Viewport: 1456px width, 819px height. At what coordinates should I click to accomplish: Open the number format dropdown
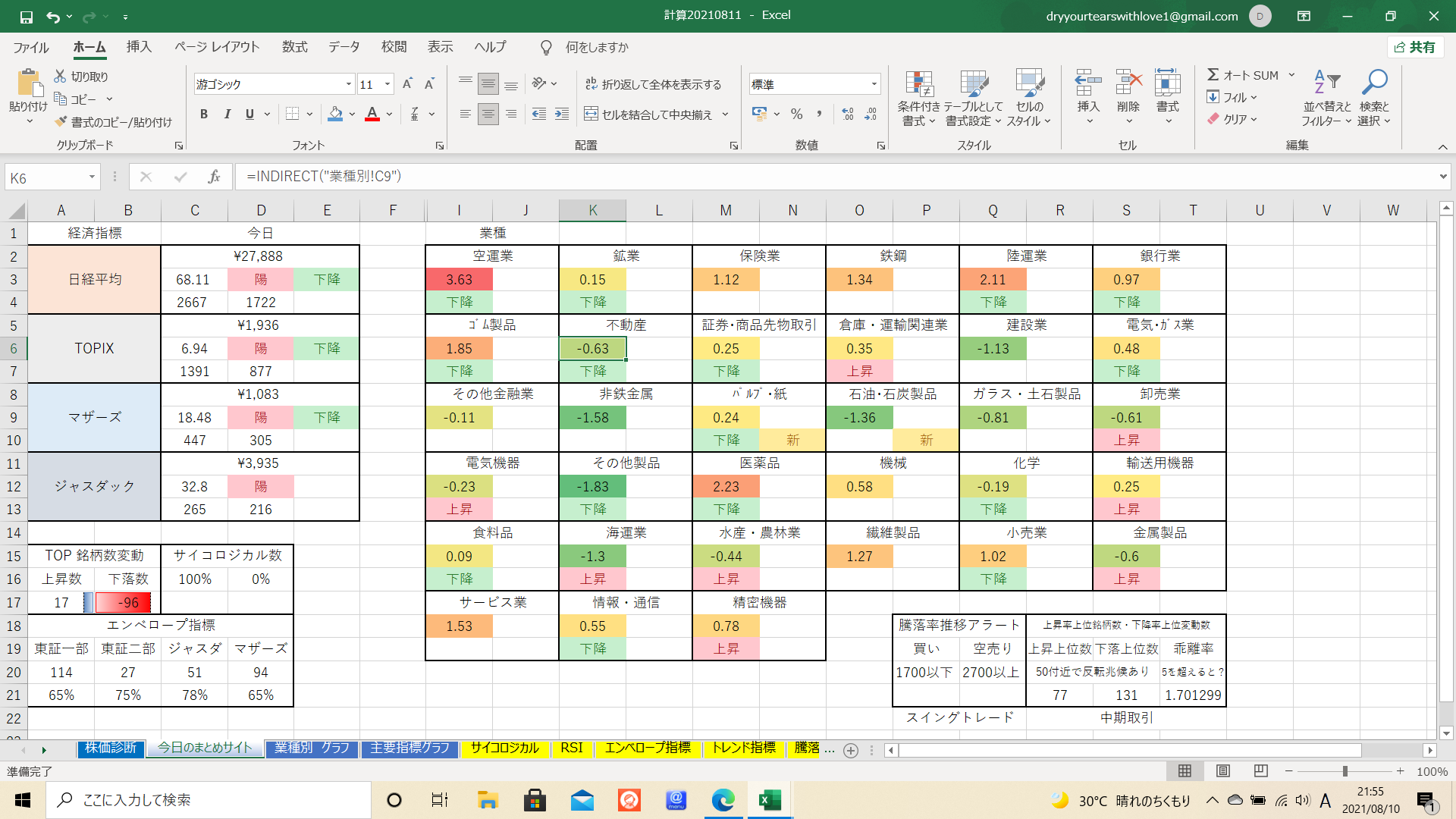click(x=874, y=84)
